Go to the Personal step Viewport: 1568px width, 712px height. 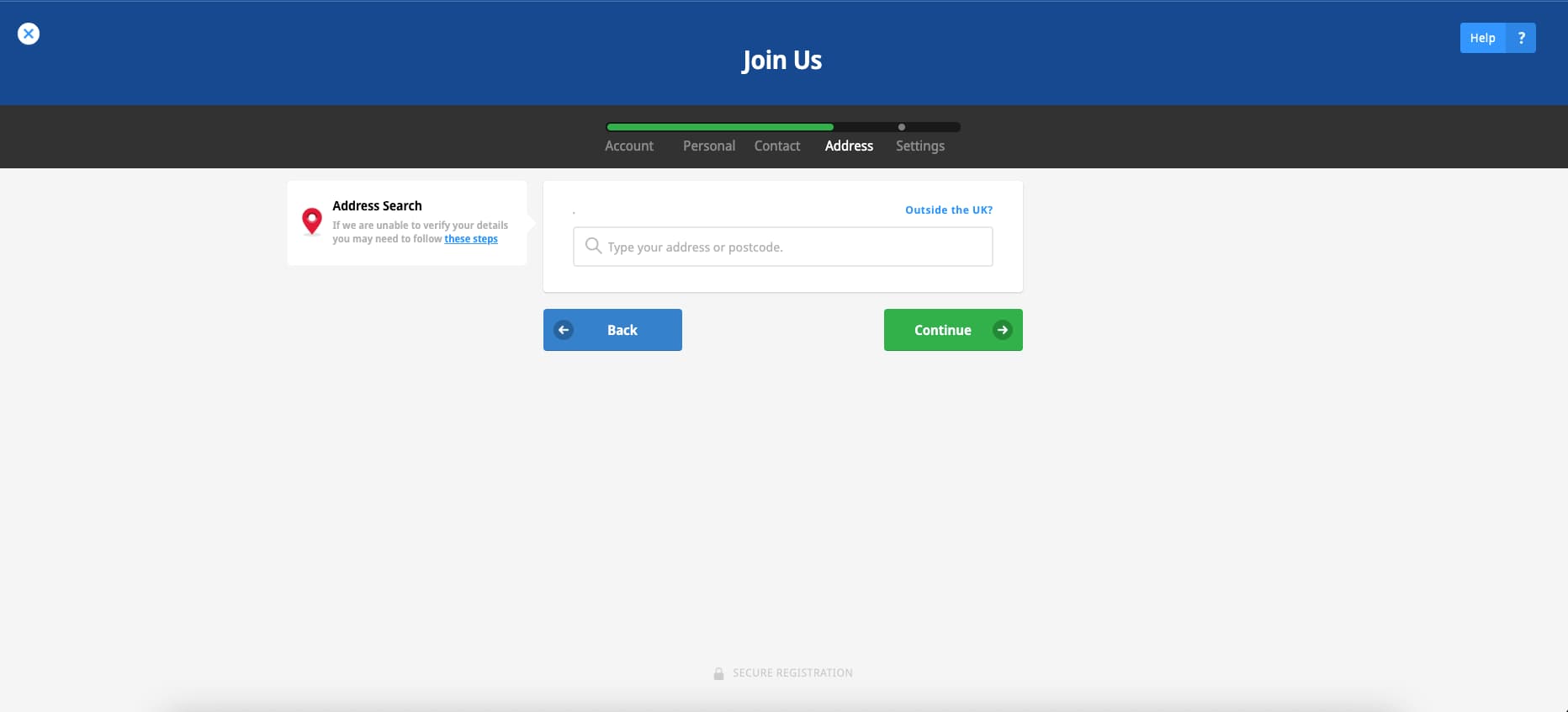(x=709, y=146)
